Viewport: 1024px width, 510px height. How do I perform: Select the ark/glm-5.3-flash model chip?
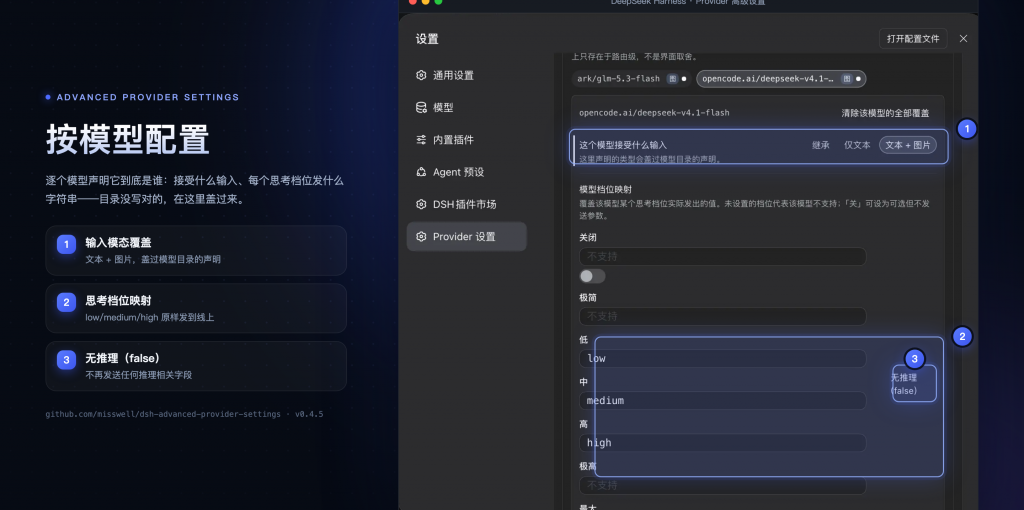pyautogui.click(x=632, y=79)
